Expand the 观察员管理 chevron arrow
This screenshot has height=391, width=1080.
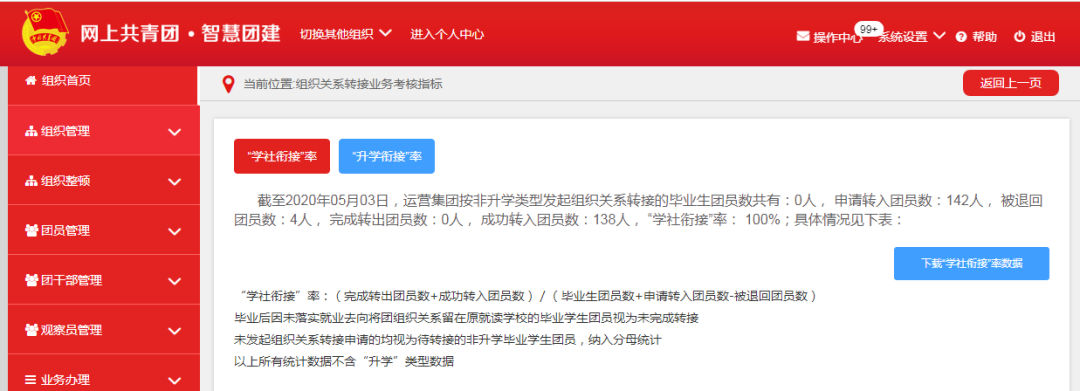tap(175, 331)
